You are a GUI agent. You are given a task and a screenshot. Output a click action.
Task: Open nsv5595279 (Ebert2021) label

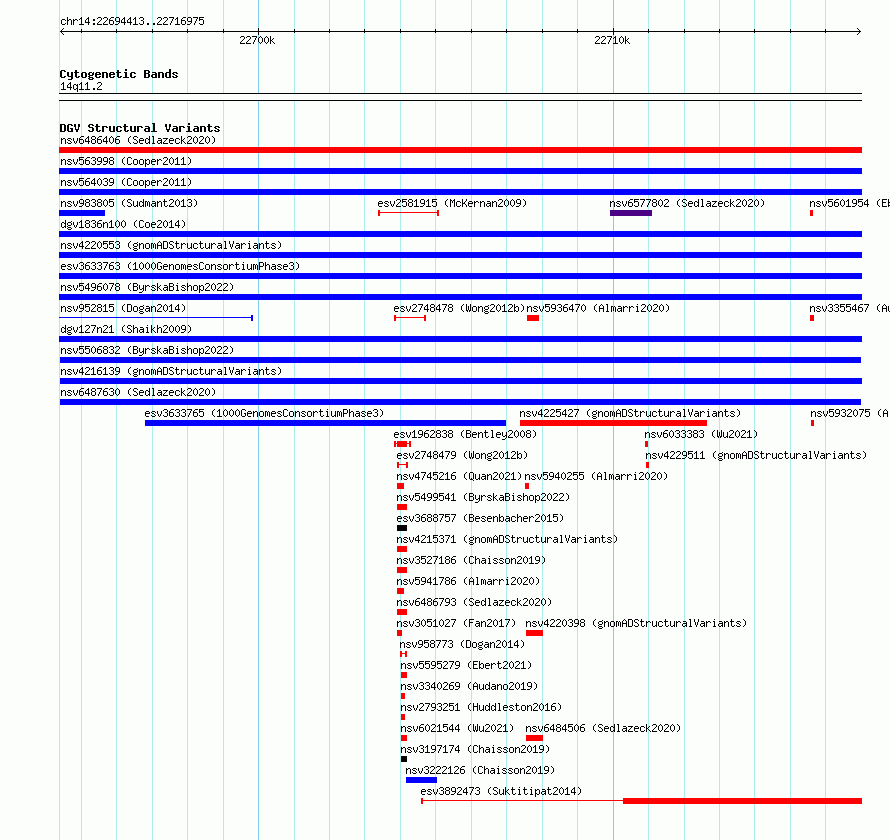coord(466,665)
